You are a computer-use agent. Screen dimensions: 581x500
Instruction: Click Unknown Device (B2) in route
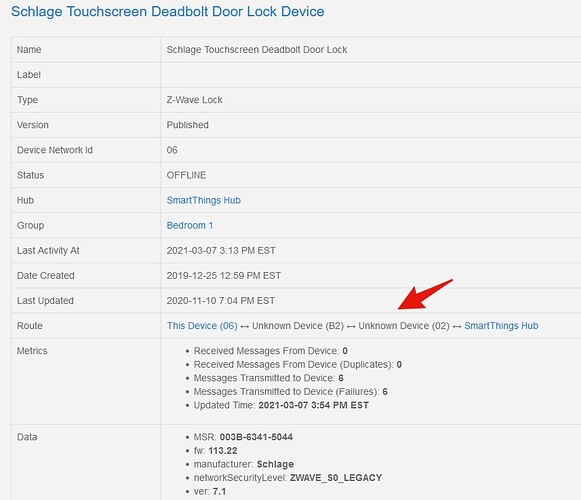[x=298, y=326]
